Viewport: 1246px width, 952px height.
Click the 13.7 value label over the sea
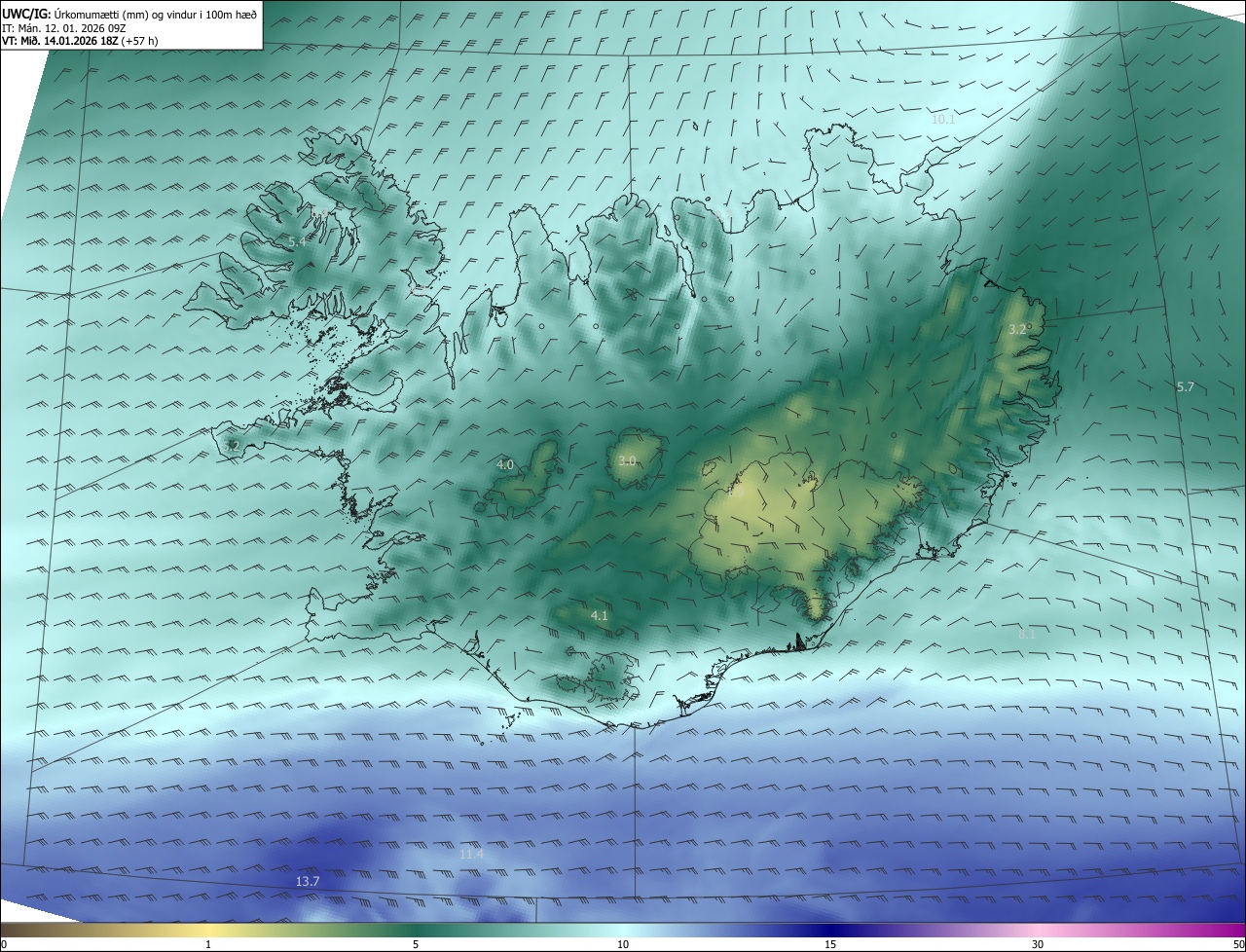tap(307, 881)
